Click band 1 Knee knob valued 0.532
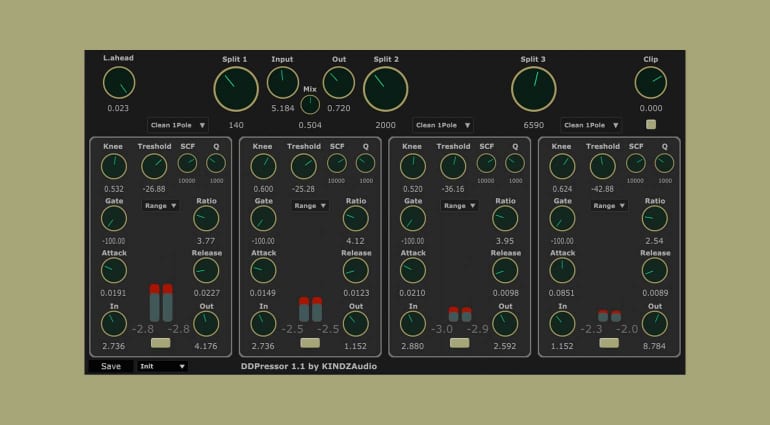Screen dimensions: 770x425 pyautogui.click(x=113, y=166)
